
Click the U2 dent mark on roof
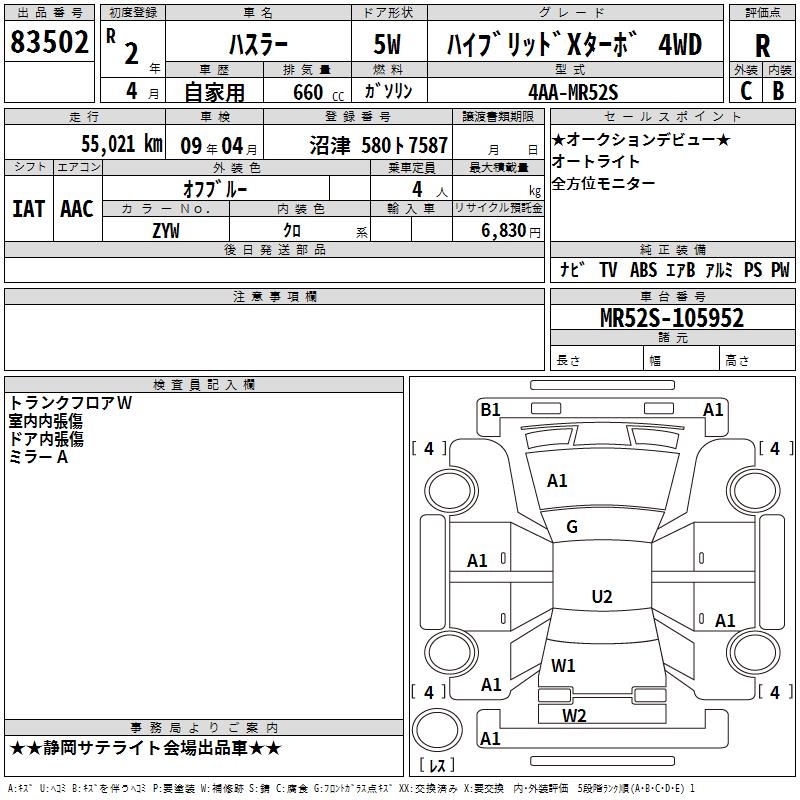pyautogui.click(x=601, y=597)
